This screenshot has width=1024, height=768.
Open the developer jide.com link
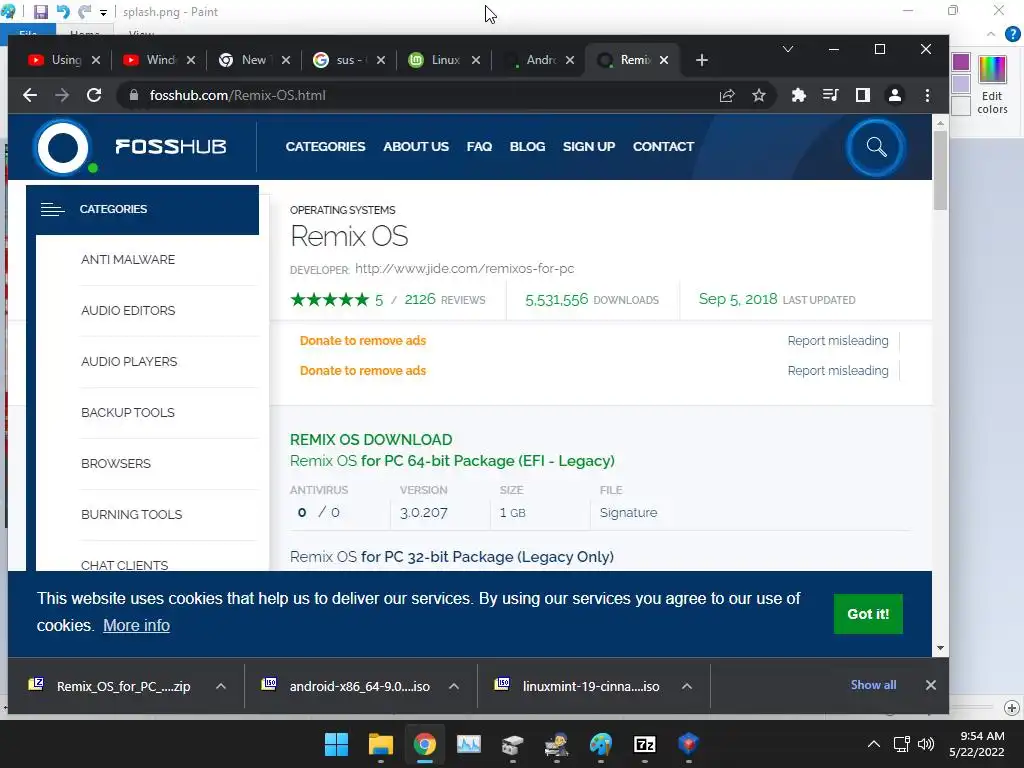(x=464, y=268)
